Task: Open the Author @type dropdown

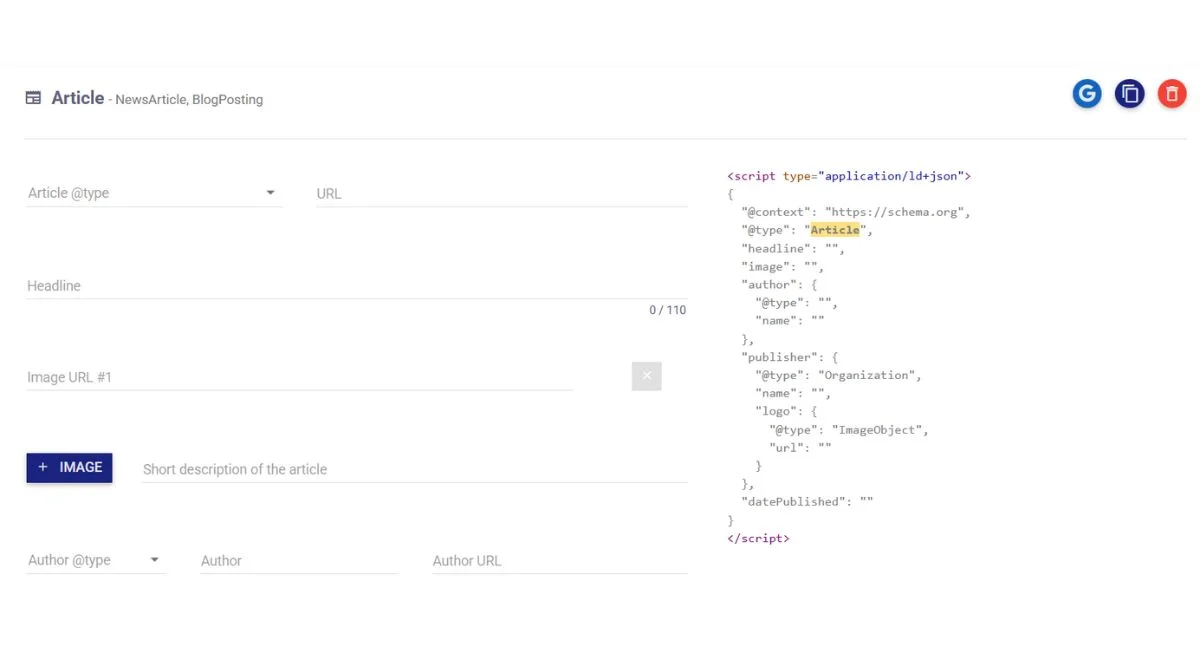Action: tap(96, 560)
